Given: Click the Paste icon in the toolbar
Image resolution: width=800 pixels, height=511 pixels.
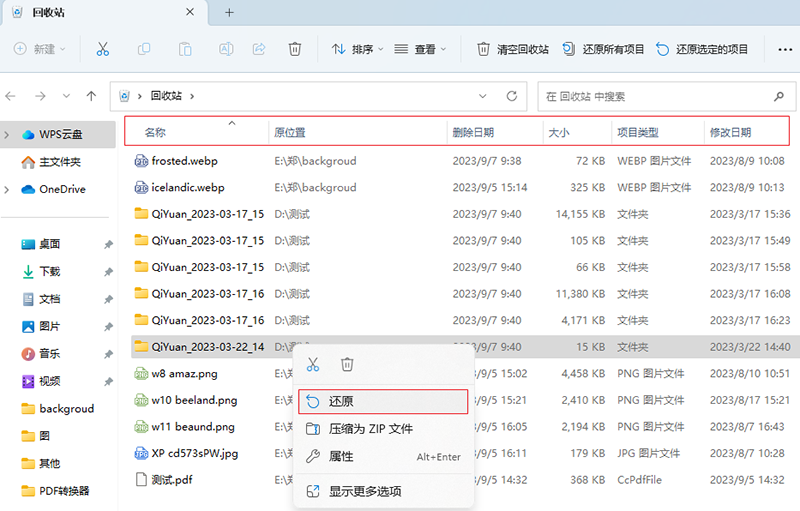Looking at the screenshot, I should coord(185,49).
